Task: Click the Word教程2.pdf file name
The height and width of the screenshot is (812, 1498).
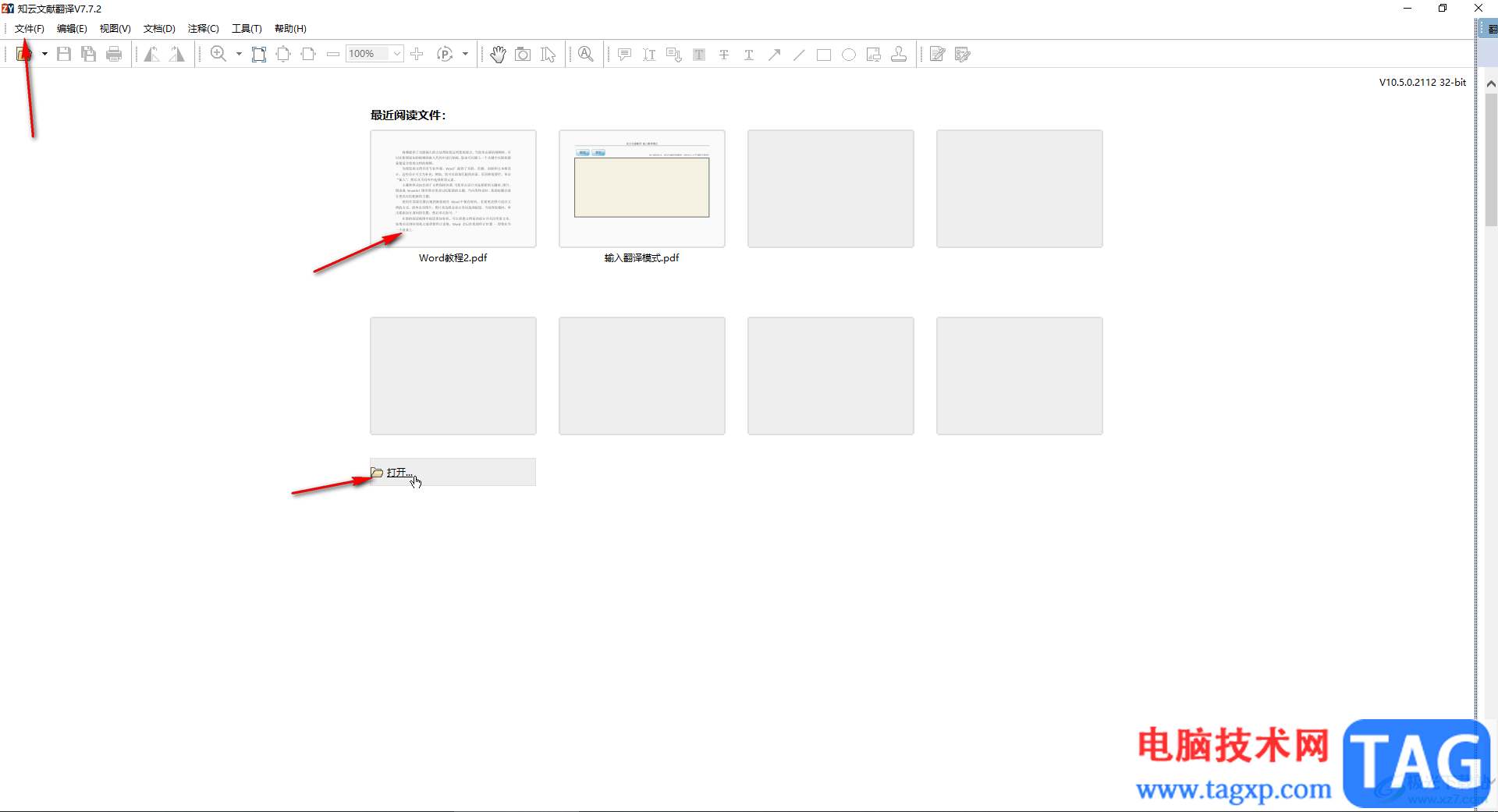Action: (453, 258)
